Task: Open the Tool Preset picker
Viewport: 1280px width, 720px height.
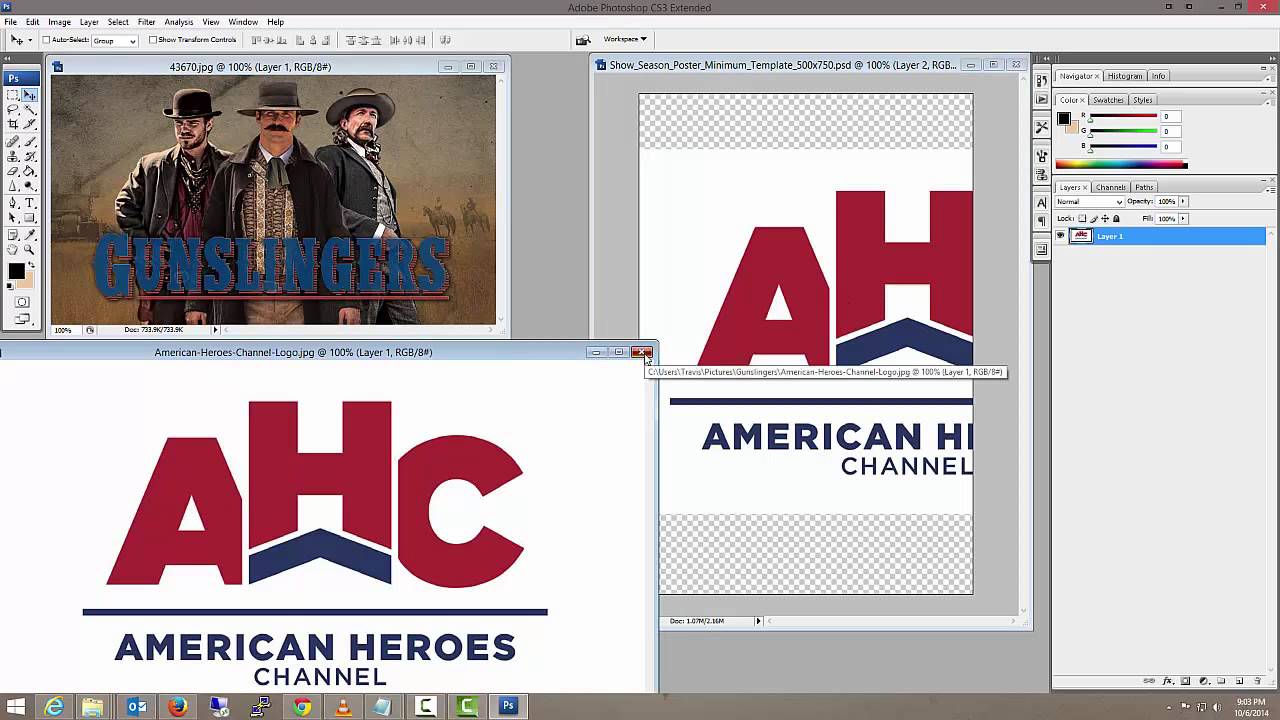Action: click(x=20, y=40)
